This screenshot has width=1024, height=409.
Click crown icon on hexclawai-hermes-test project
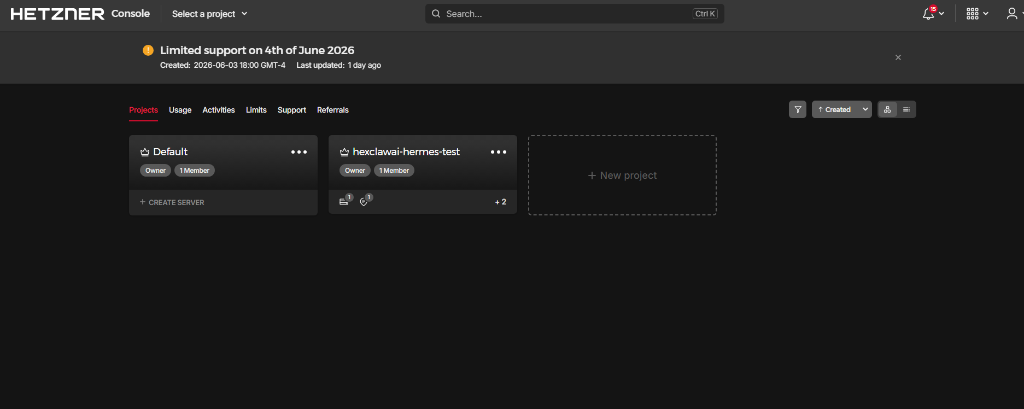pos(345,152)
